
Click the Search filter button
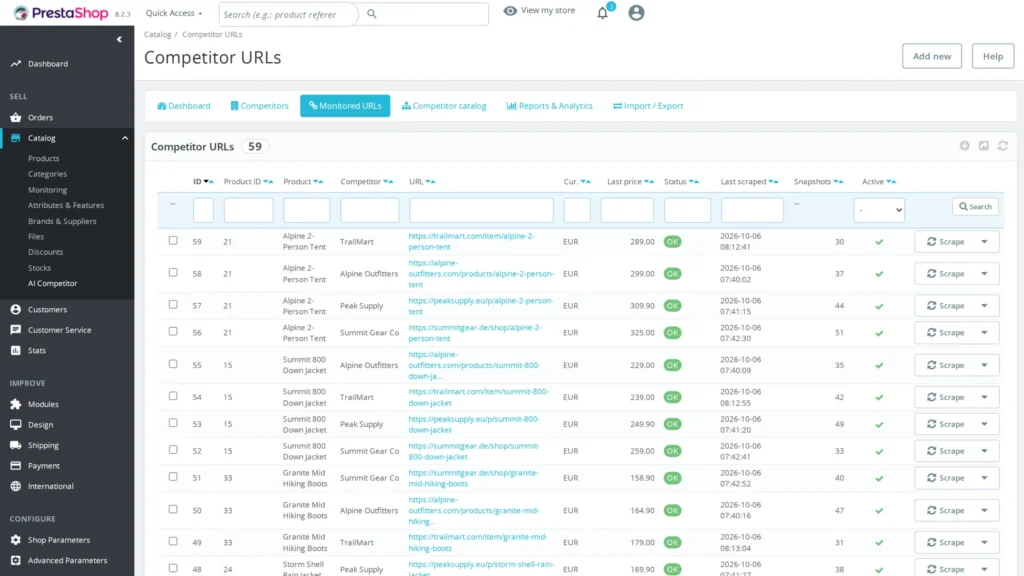(x=975, y=206)
